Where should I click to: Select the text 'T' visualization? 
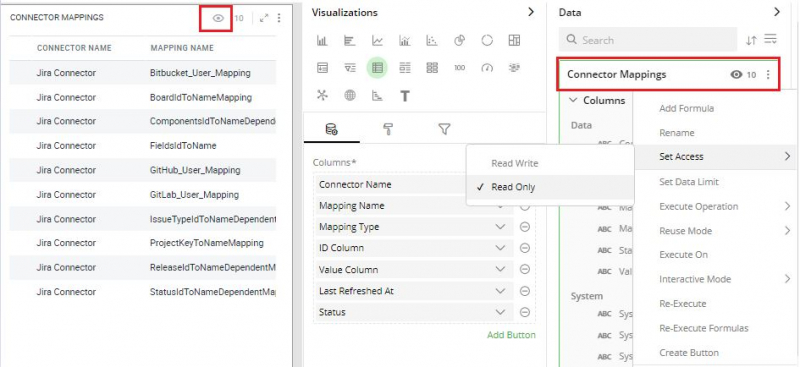[405, 96]
